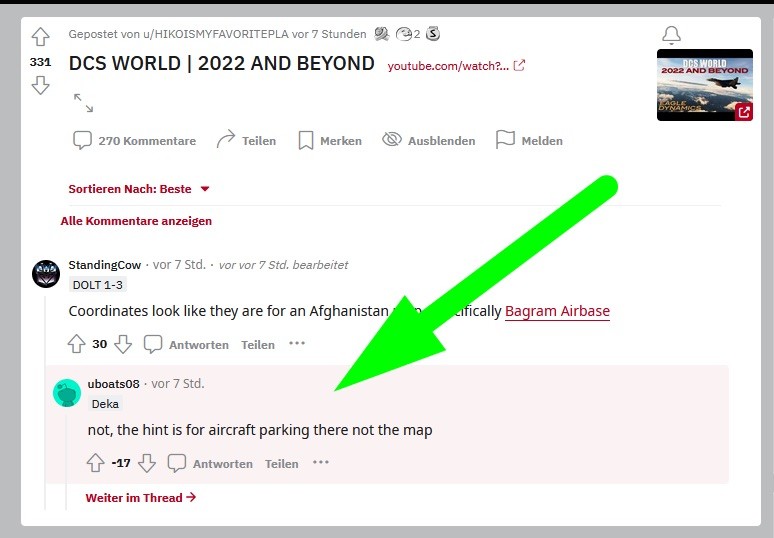Share uboats08's comment via Teilen
The width and height of the screenshot is (774, 538).
pos(282,464)
